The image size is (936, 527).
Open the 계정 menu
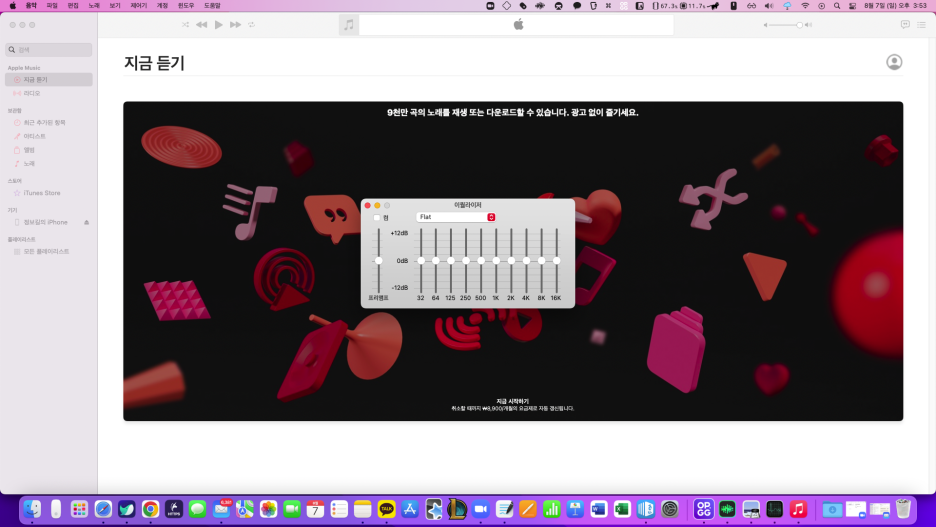(x=162, y=5)
